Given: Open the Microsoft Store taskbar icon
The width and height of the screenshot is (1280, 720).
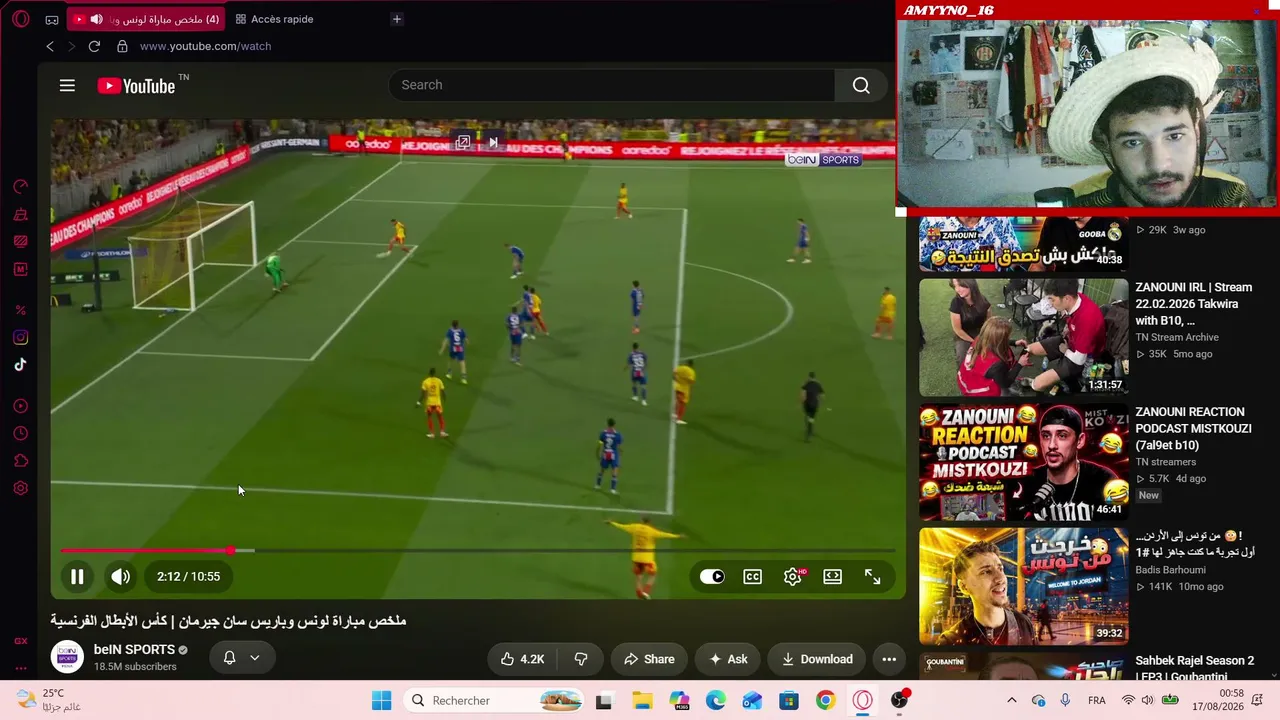Looking at the screenshot, I should pyautogui.click(x=789, y=701).
